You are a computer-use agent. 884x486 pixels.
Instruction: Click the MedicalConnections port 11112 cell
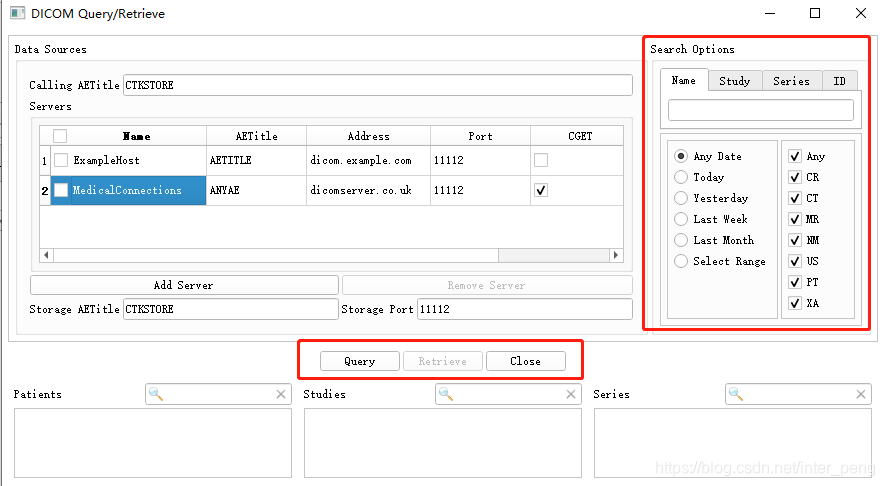click(480, 190)
